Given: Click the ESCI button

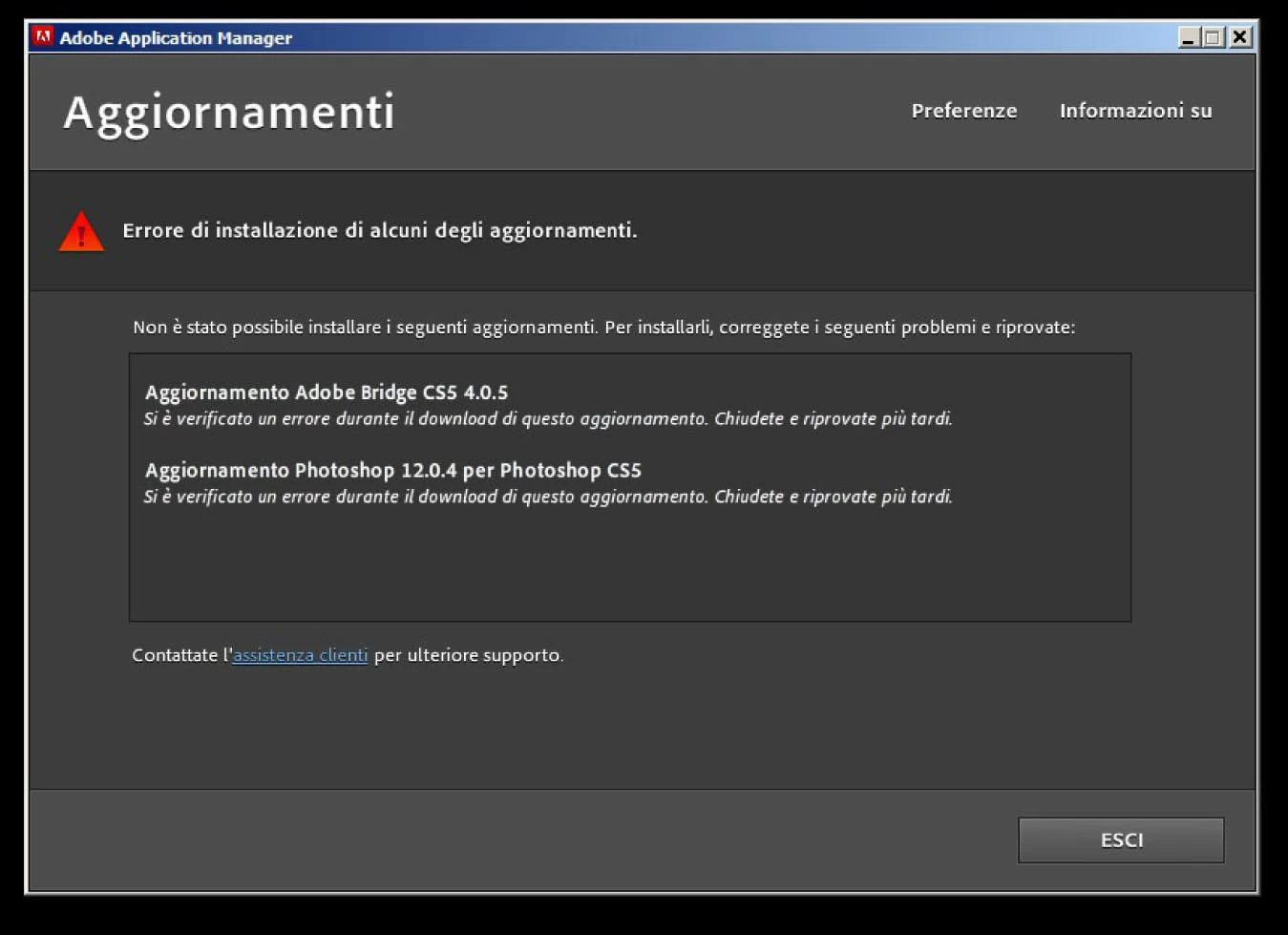Looking at the screenshot, I should 1121,839.
